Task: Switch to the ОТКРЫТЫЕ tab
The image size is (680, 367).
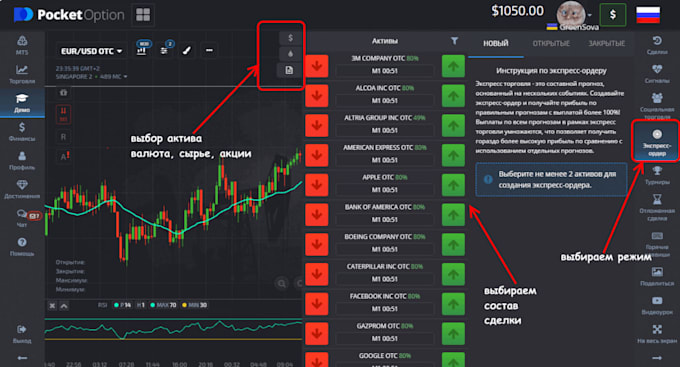Action: point(551,43)
